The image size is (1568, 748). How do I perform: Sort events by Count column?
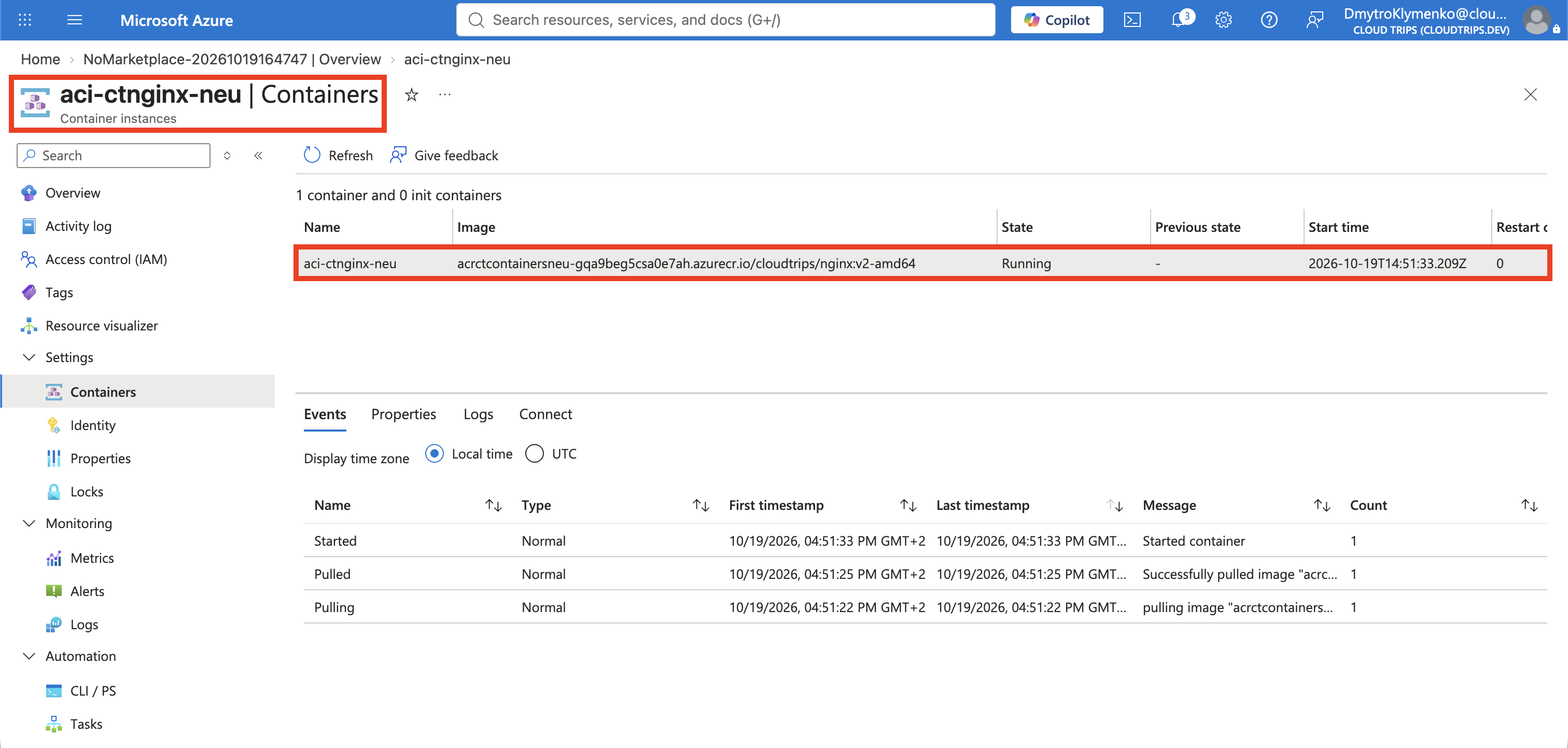pos(1529,505)
